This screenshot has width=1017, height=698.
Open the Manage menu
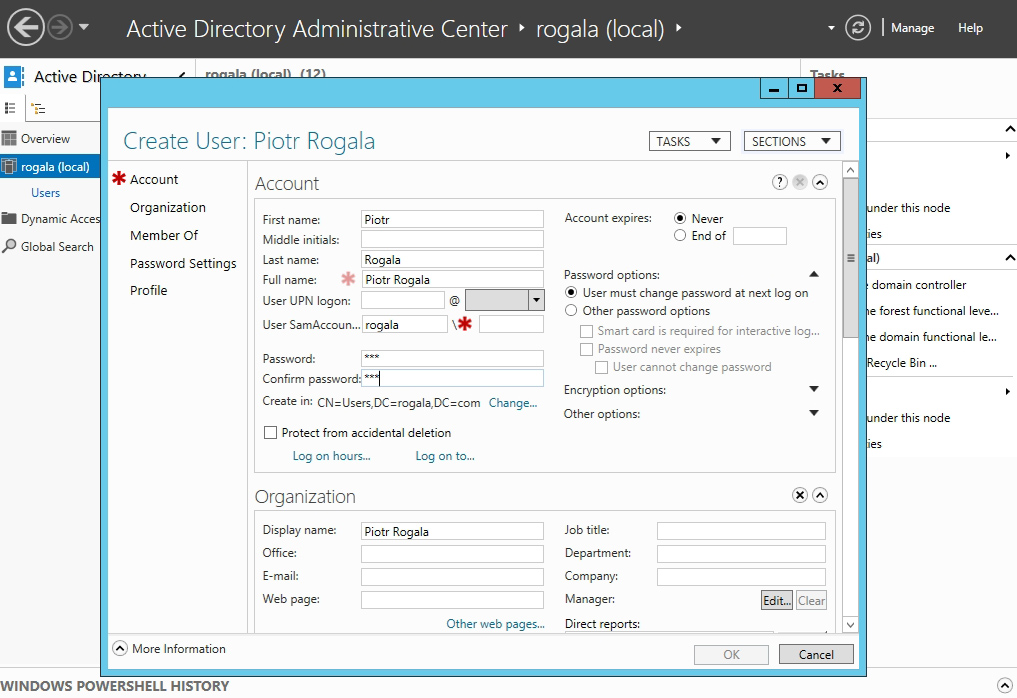pos(912,28)
